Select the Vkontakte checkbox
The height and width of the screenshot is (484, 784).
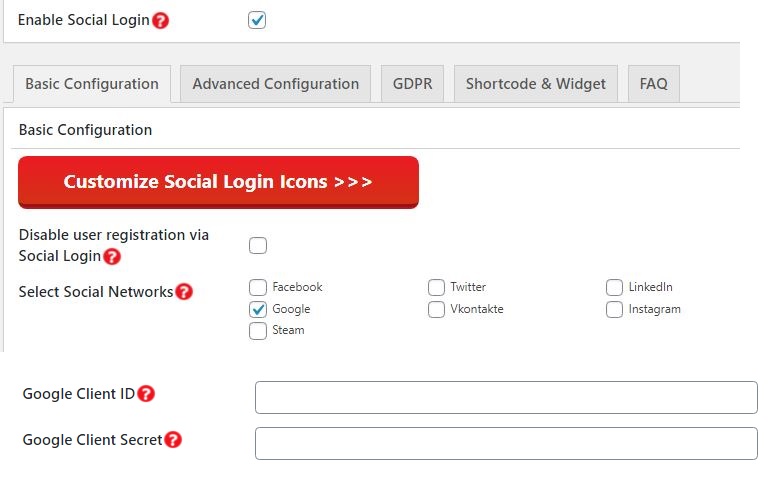[x=436, y=310]
